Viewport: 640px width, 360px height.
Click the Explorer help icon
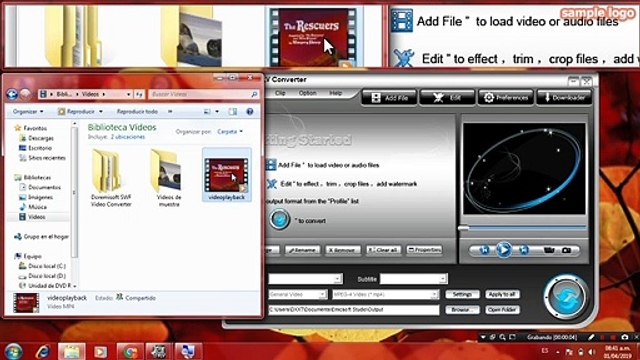[x=250, y=111]
